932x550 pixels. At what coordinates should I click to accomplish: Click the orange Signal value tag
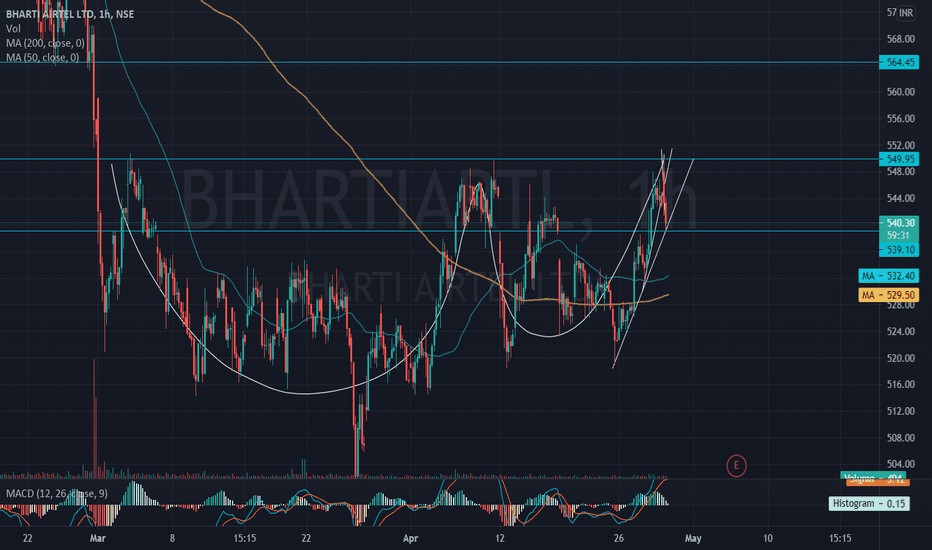tap(877, 480)
